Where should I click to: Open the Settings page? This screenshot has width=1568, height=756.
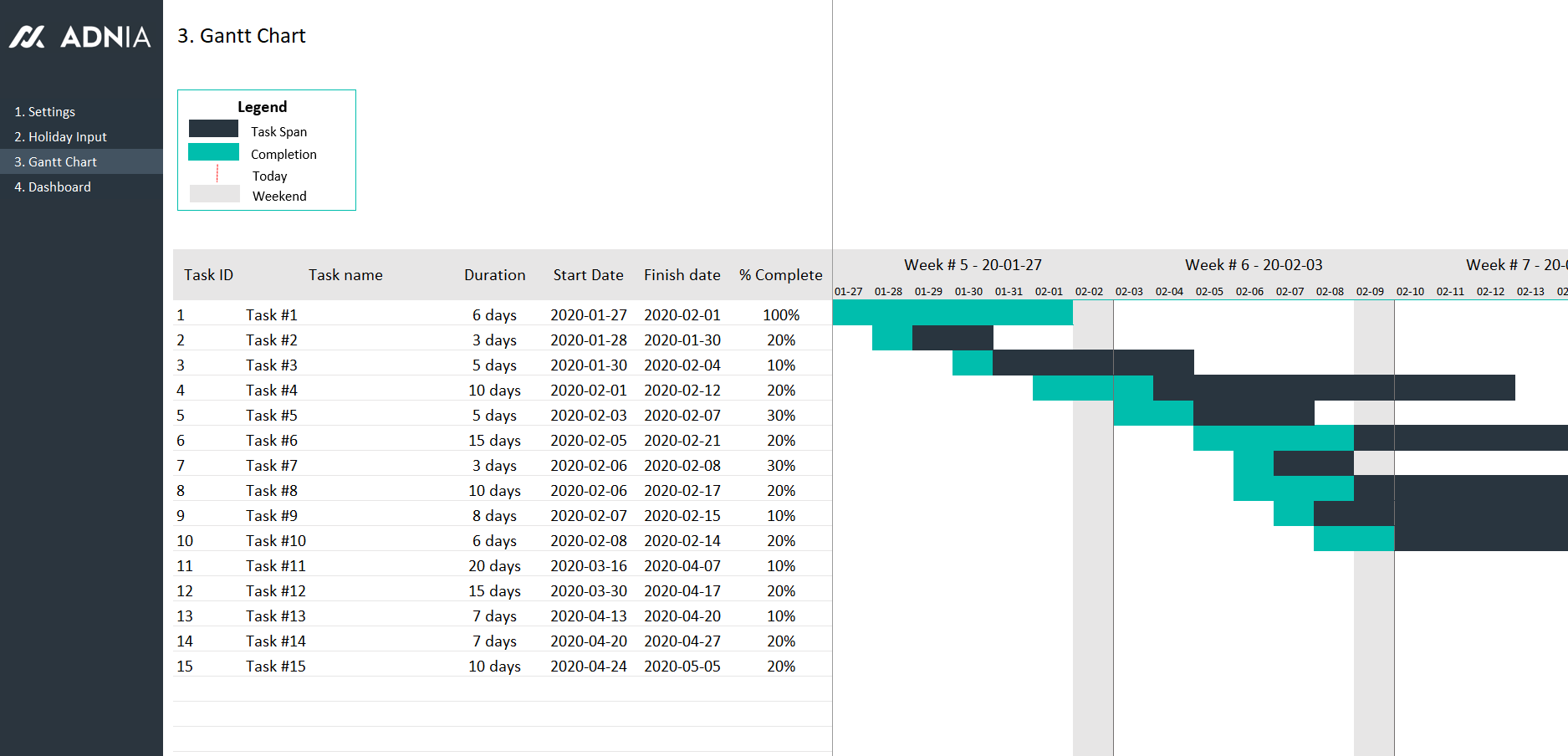click(46, 111)
